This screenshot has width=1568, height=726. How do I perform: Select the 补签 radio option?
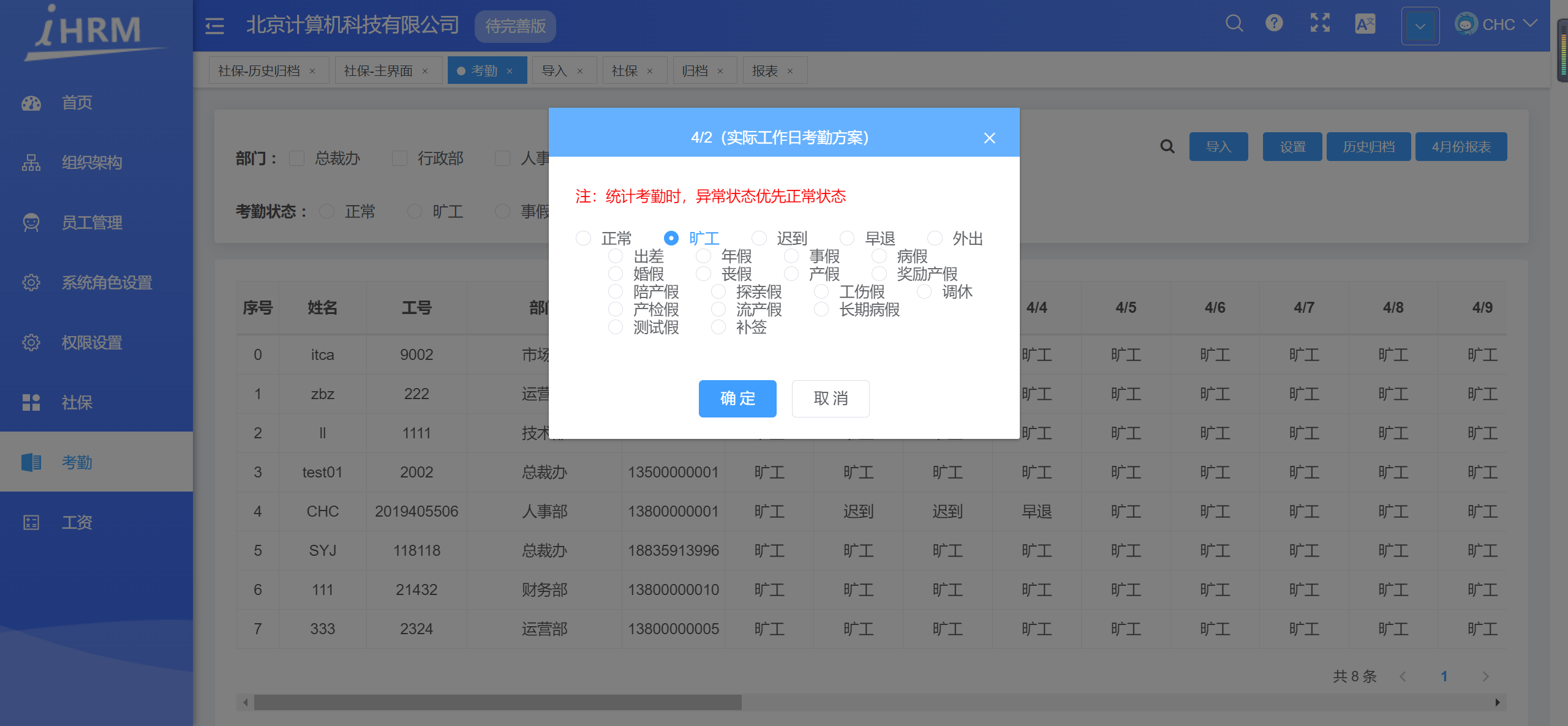(718, 327)
